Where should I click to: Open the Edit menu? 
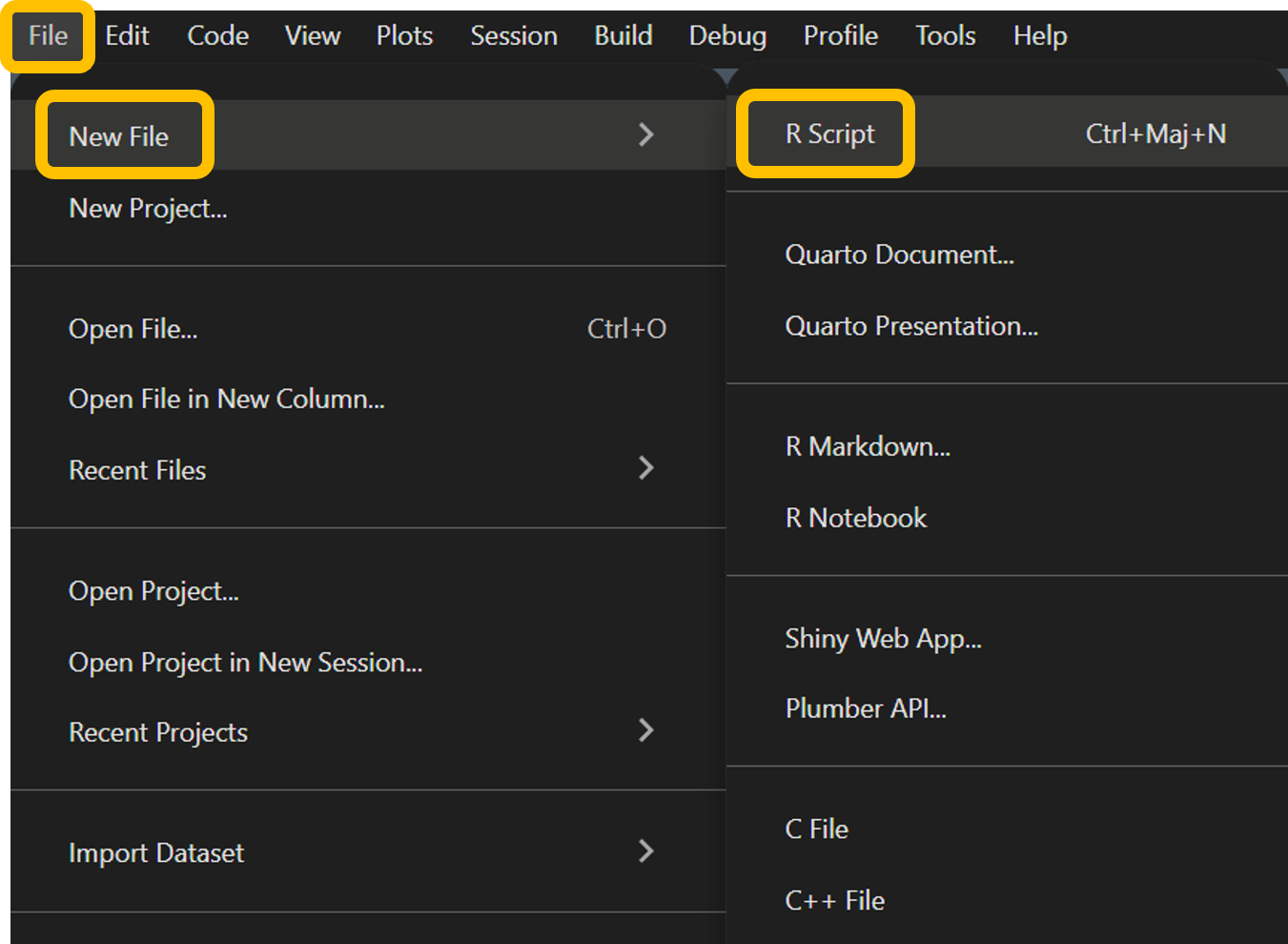[127, 36]
